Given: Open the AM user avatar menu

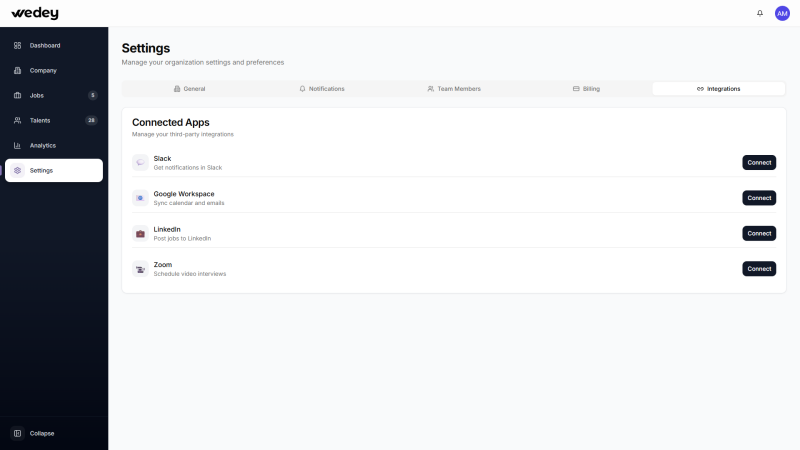Looking at the screenshot, I should coord(782,13).
